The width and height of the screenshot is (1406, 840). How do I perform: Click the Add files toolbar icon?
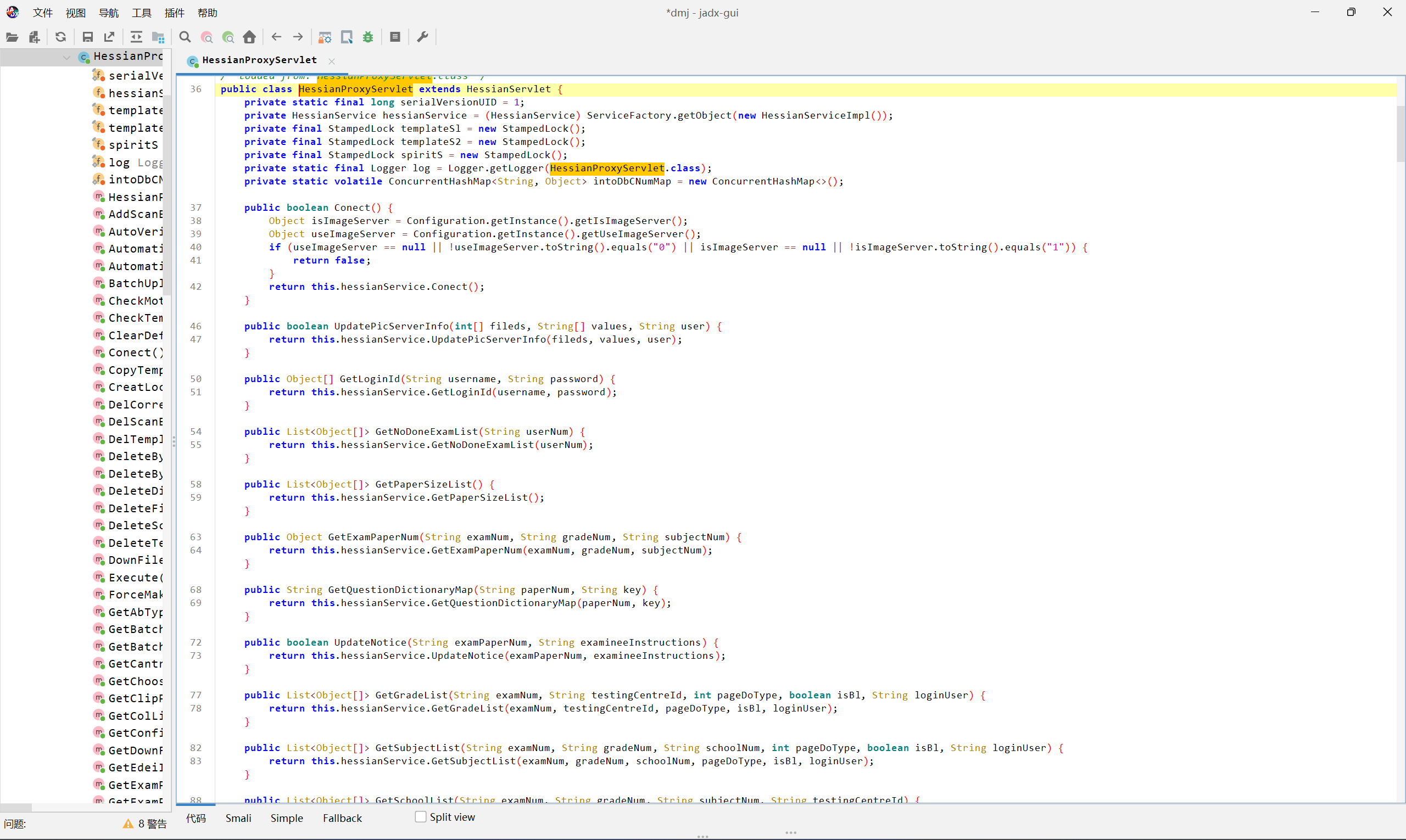pyautogui.click(x=35, y=37)
